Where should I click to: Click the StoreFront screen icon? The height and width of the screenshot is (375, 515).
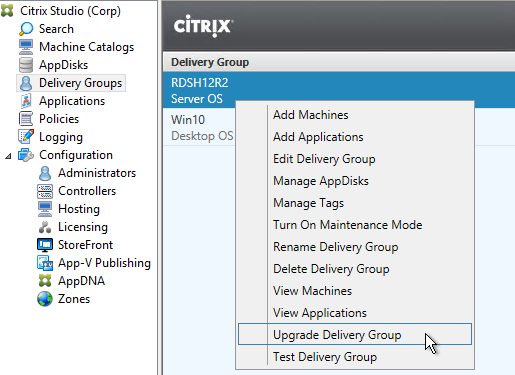45,245
